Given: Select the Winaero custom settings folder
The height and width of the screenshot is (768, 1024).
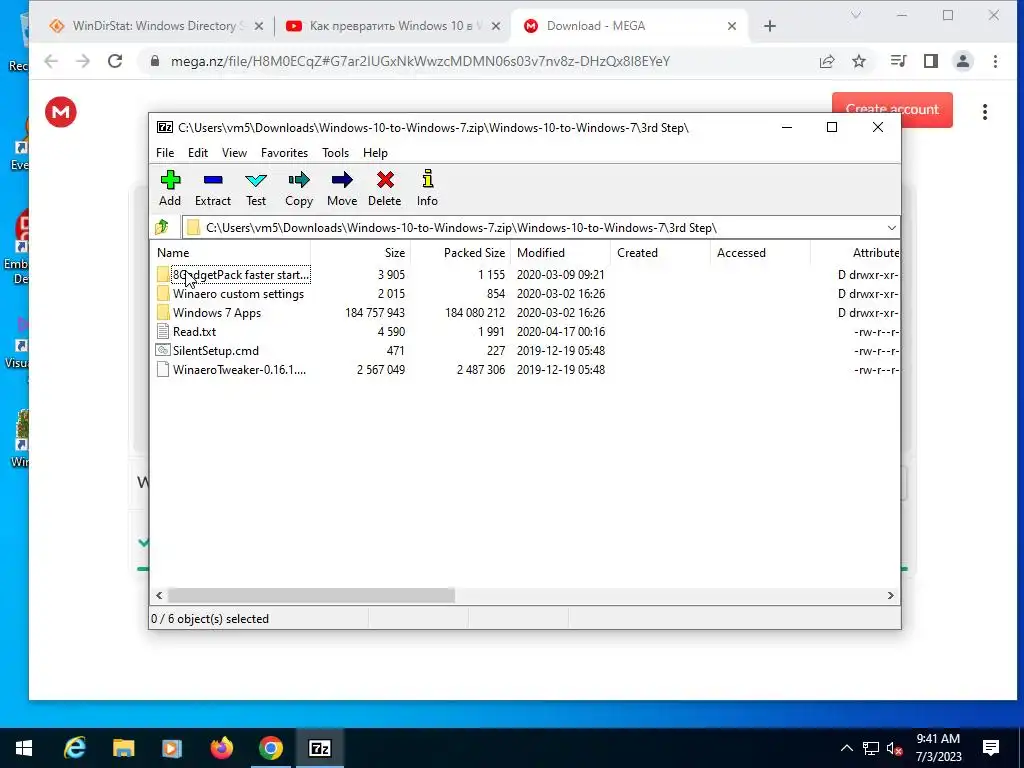Looking at the screenshot, I should 231,294.
